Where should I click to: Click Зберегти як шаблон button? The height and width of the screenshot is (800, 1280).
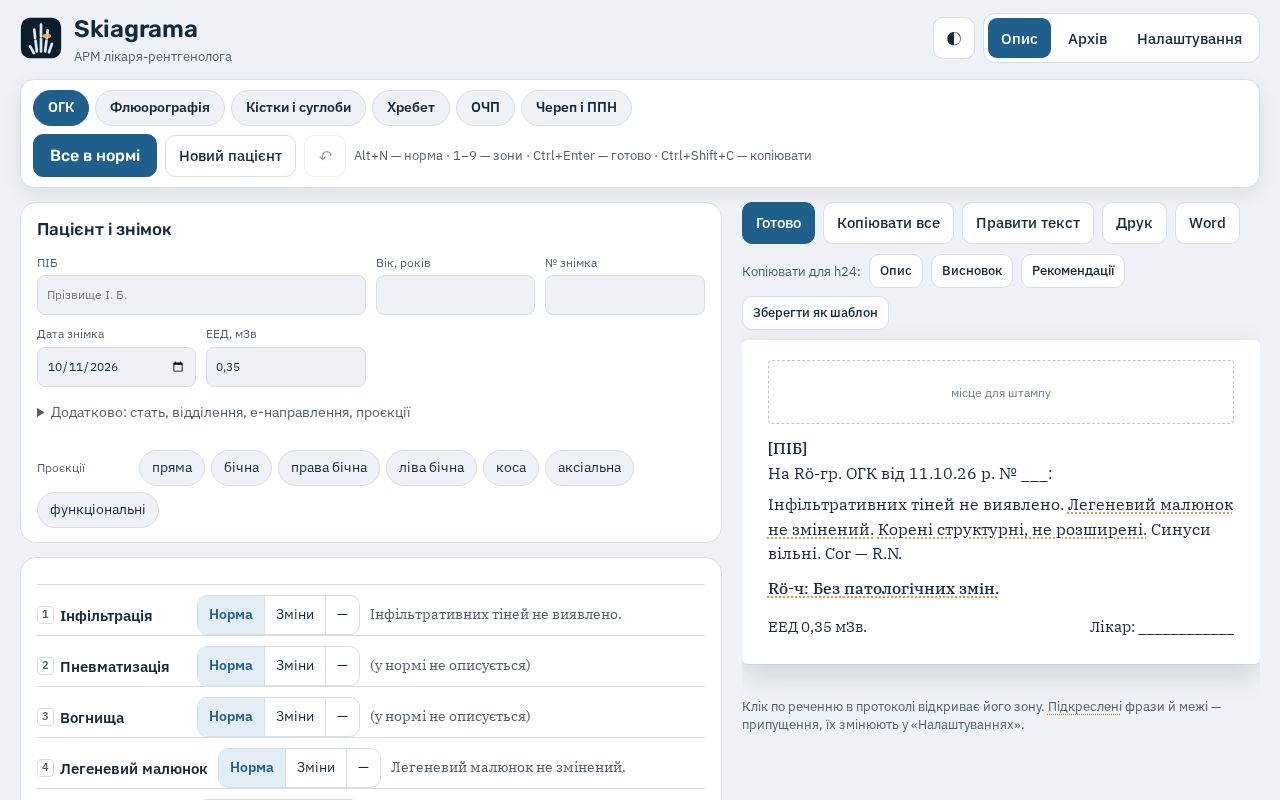click(815, 313)
